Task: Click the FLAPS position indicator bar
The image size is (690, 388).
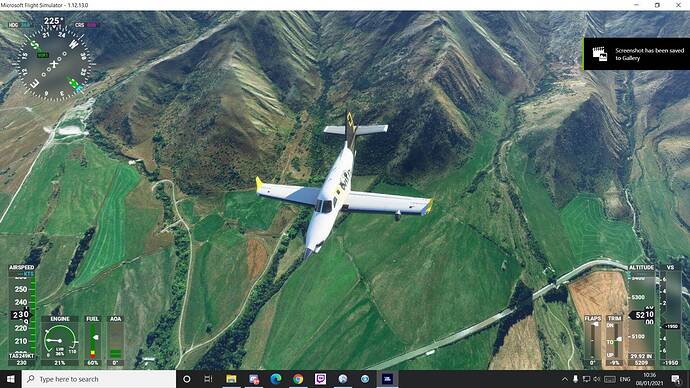Action: coord(593,340)
